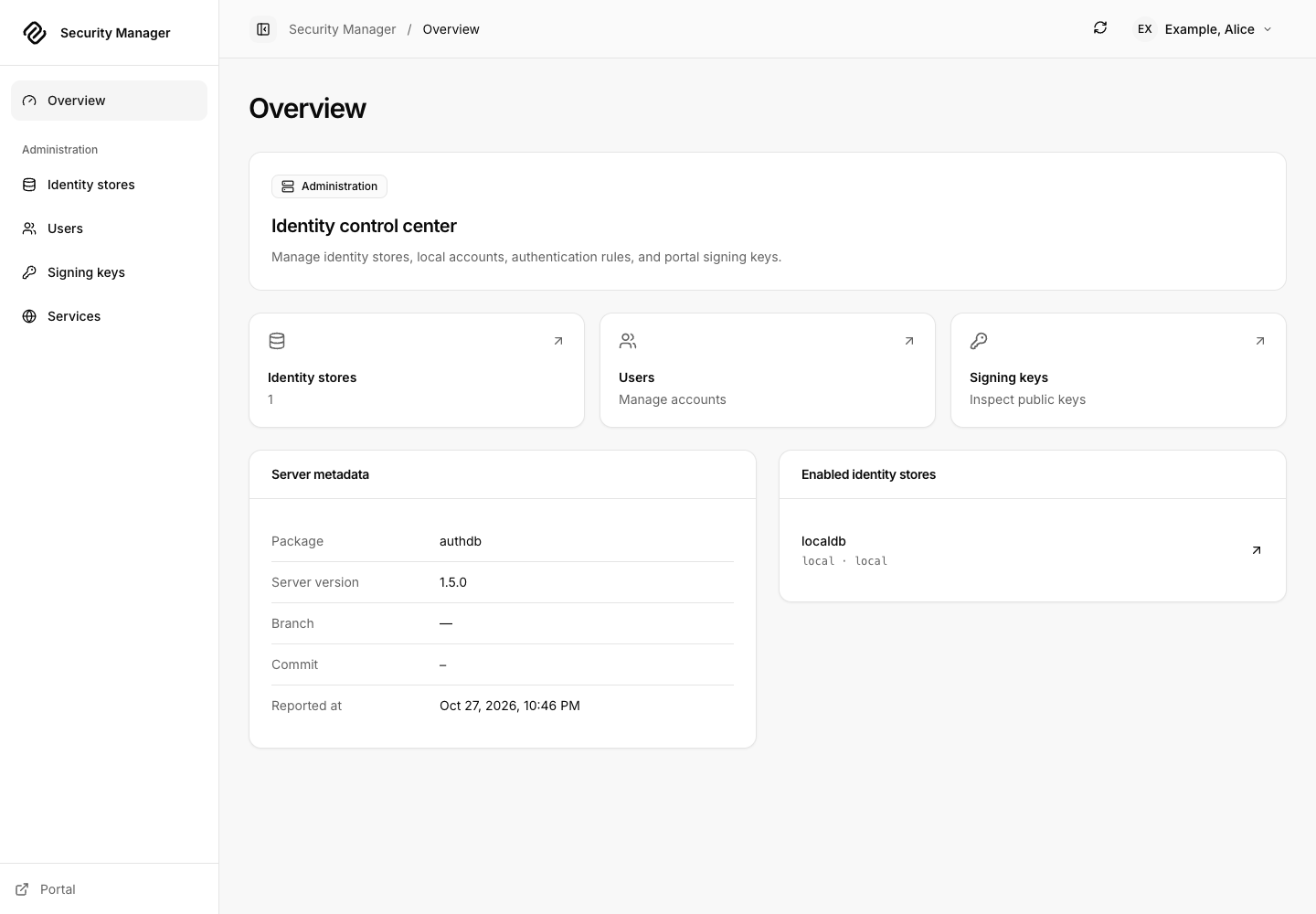Click Inspect public keys on Signing keys card

[x=1028, y=399]
